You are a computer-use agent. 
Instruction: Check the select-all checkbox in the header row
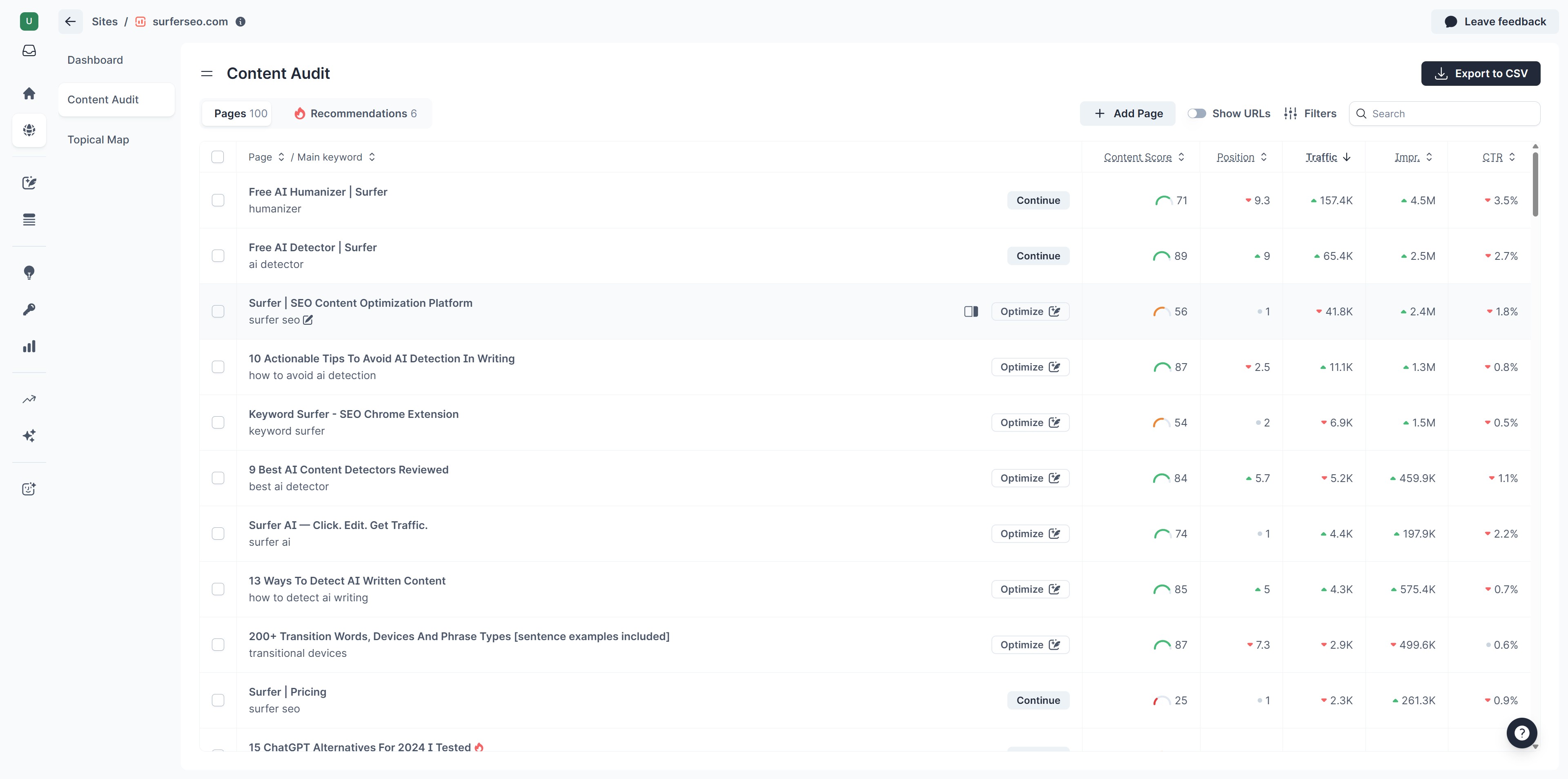point(218,157)
